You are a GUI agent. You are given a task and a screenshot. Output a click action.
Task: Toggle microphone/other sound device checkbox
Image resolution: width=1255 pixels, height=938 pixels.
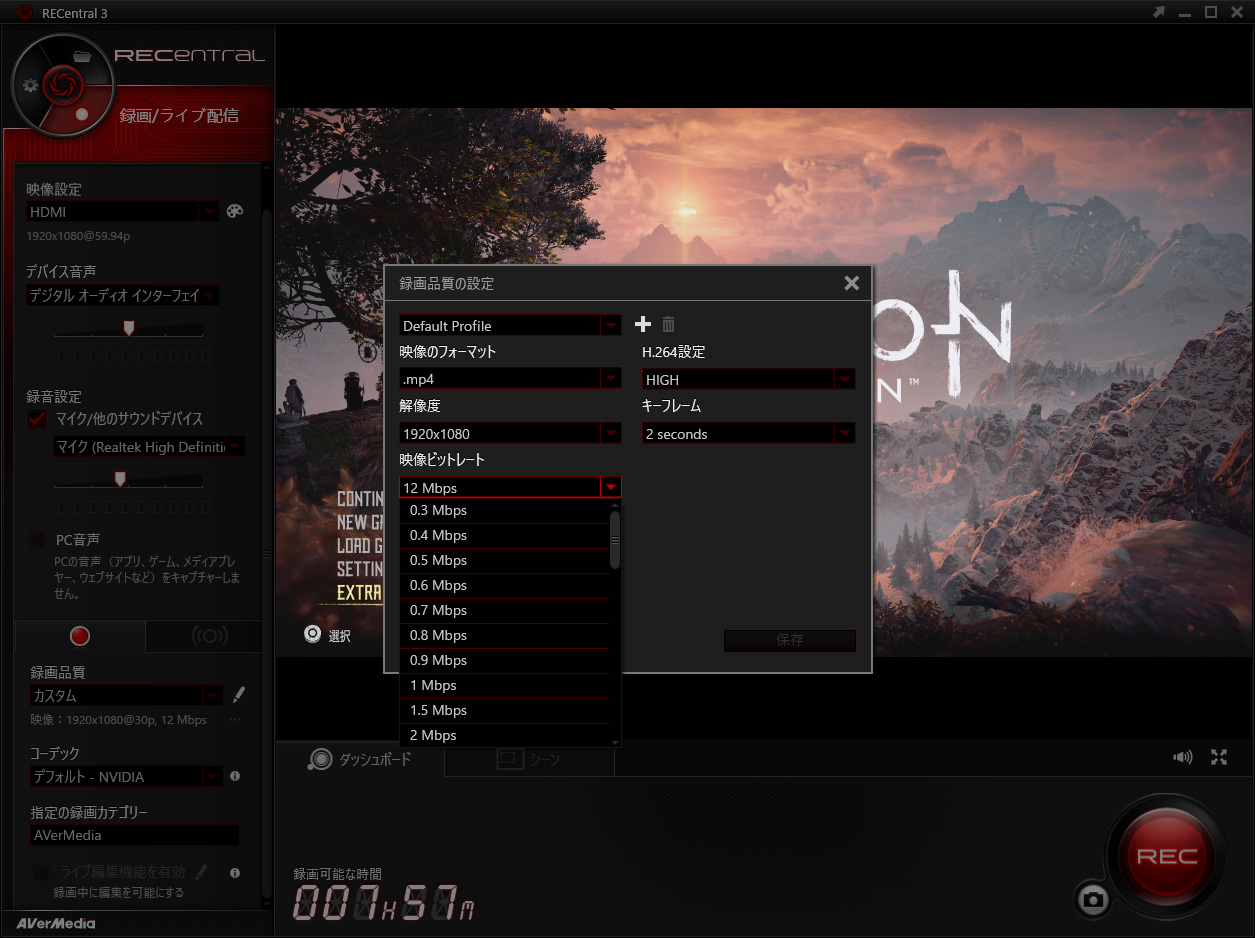point(37,418)
